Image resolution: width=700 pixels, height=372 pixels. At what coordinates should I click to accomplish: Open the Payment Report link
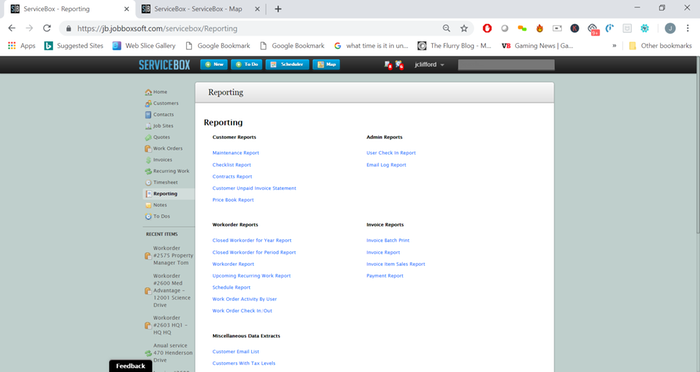(x=385, y=276)
